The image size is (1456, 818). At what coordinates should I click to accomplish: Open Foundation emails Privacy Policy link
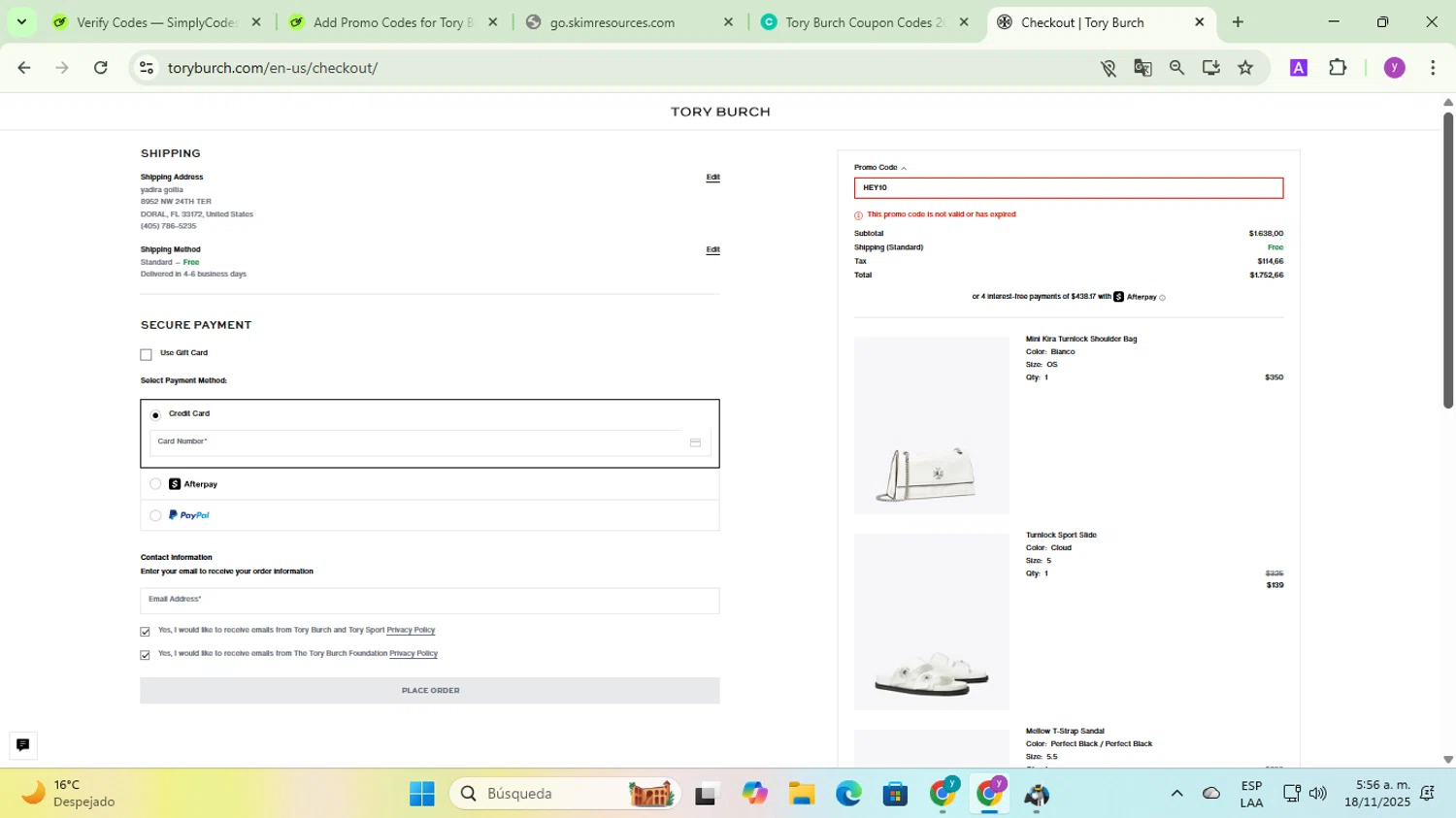414,653
